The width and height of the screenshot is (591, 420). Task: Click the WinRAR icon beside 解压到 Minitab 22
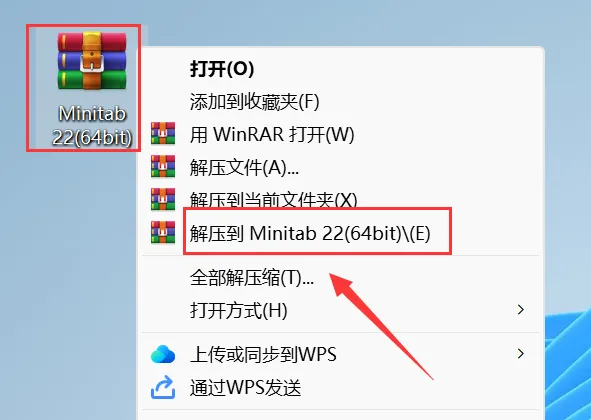(163, 232)
